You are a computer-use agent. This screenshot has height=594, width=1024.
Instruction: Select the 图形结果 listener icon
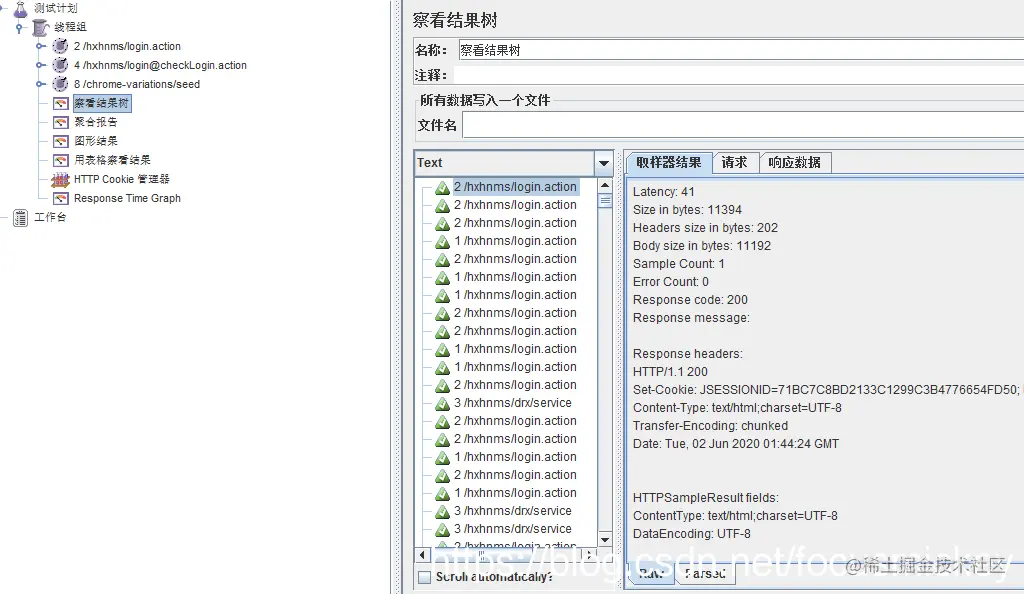pos(61,141)
